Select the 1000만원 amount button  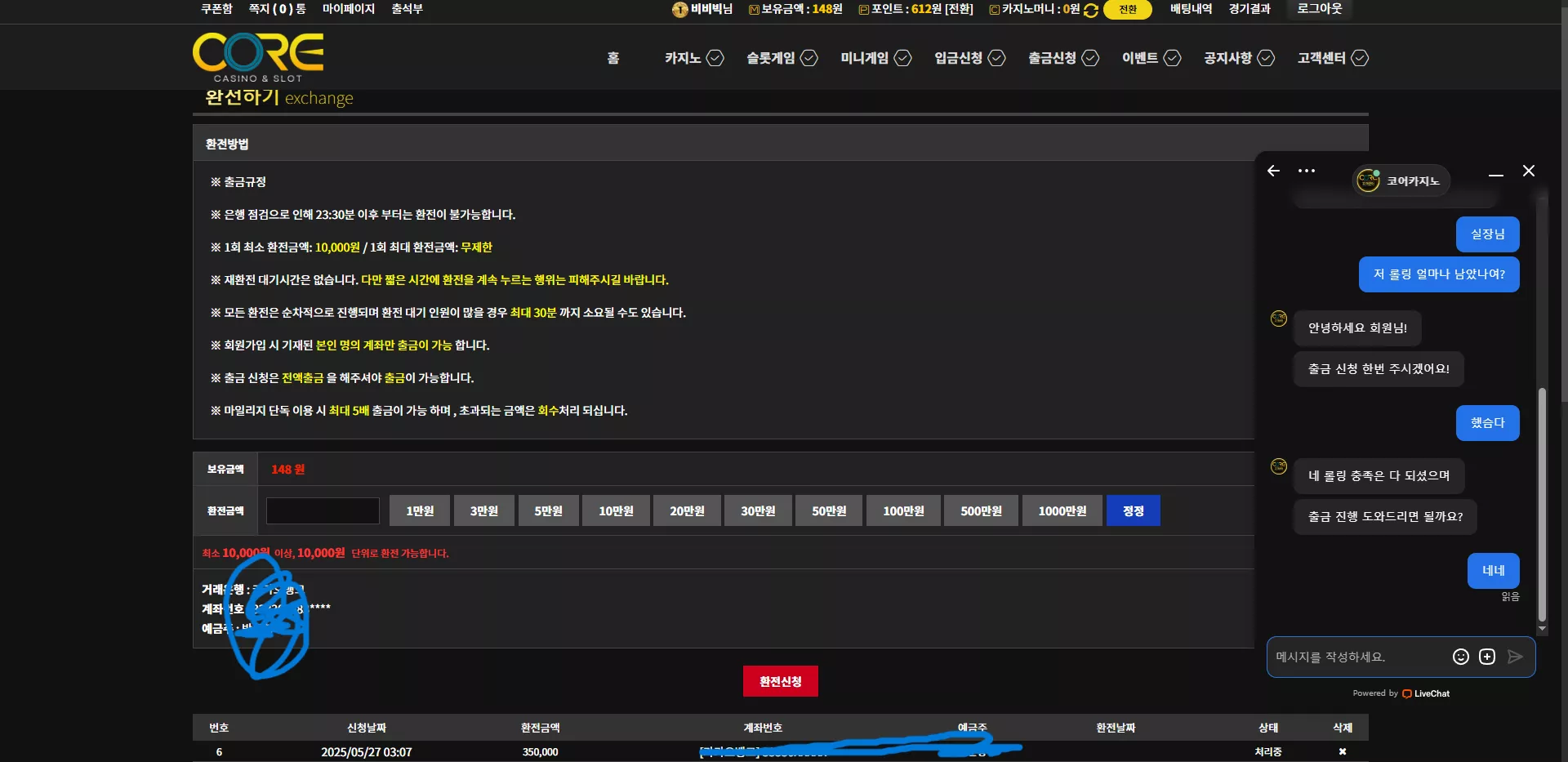pyautogui.click(x=1062, y=510)
